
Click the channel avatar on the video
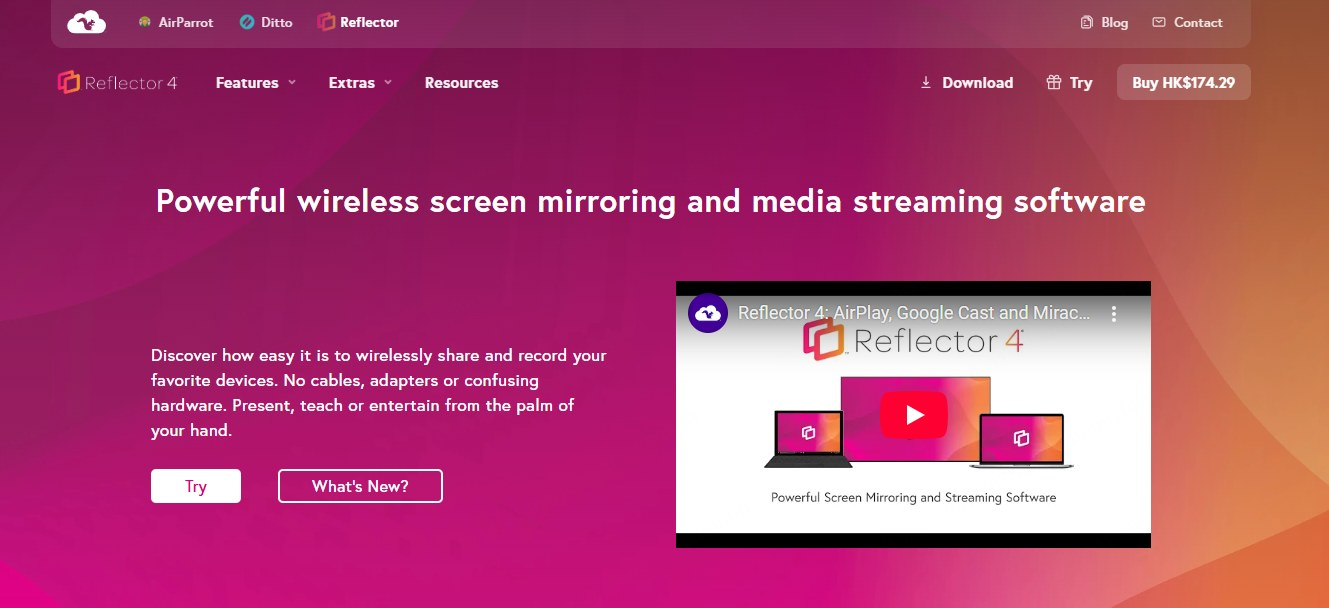[708, 313]
